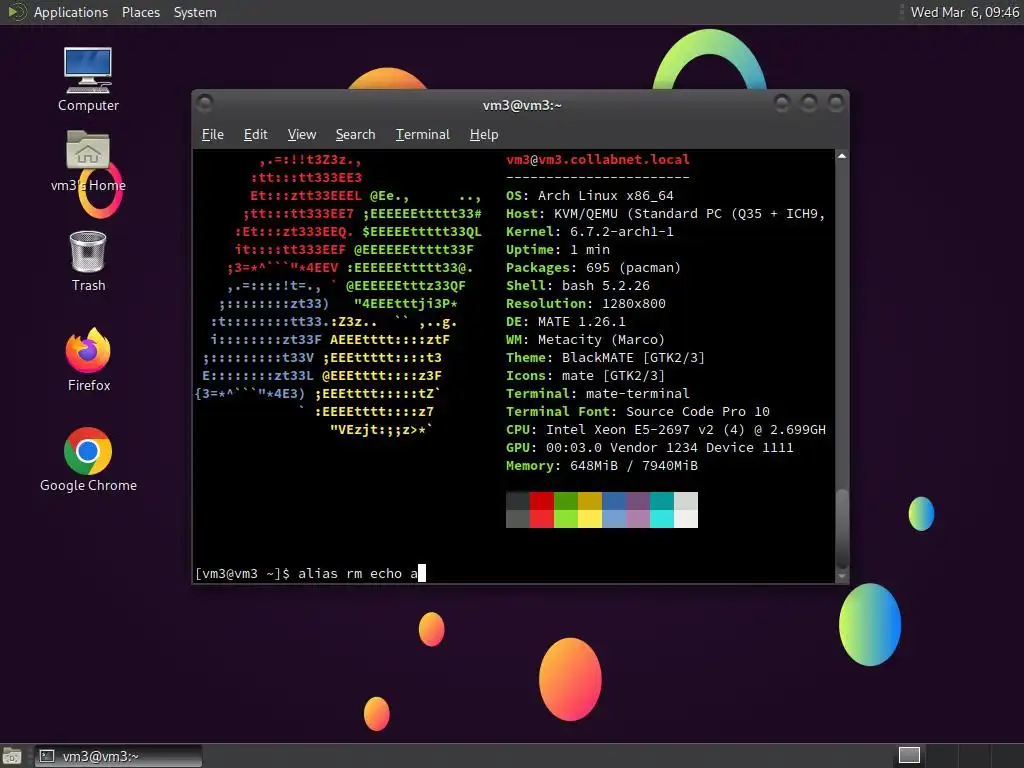The image size is (1024, 768).
Task: Click the show desktop icon in bottom panel
Action: 12,756
